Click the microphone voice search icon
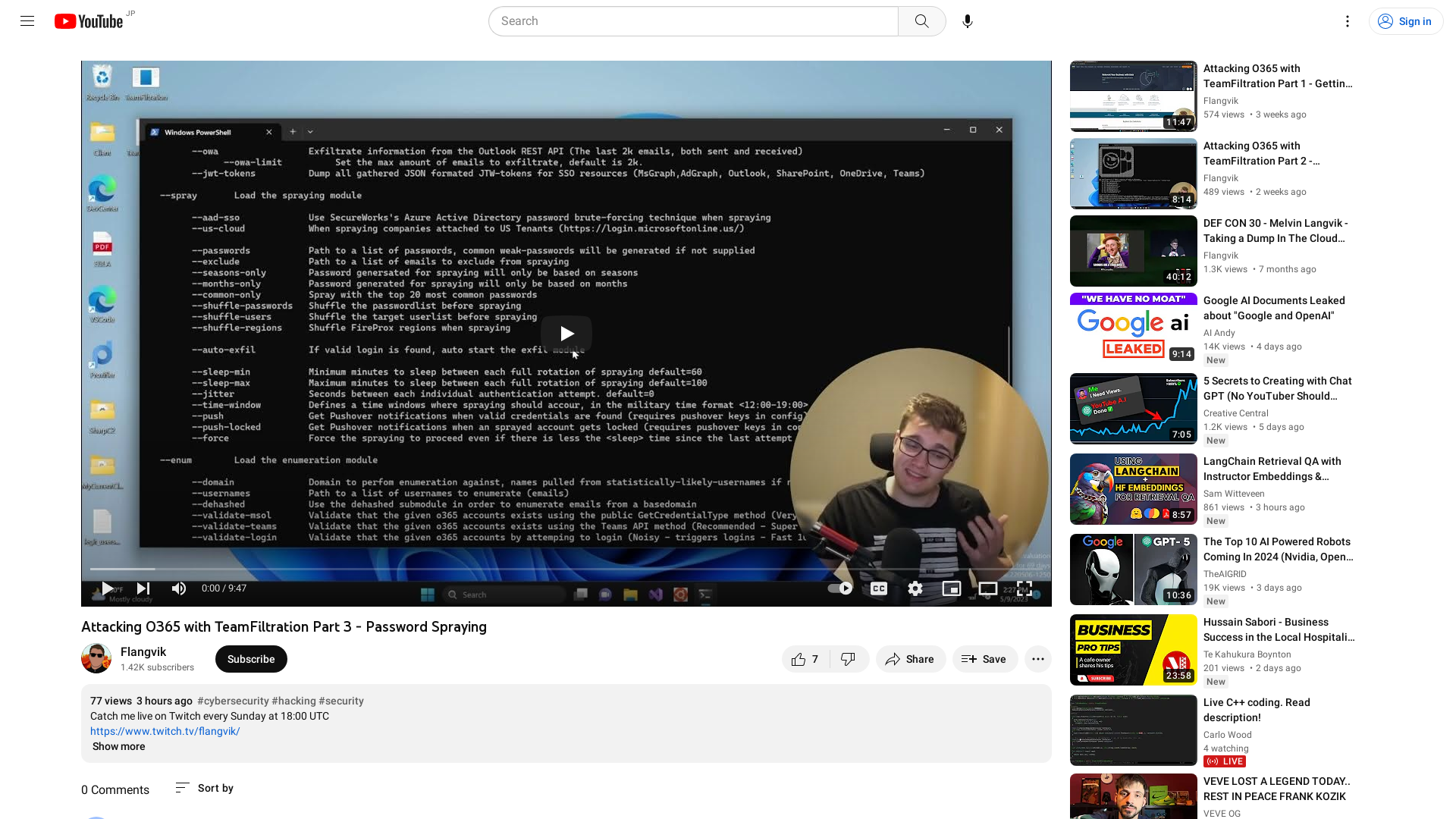The image size is (1456, 819). click(x=968, y=21)
